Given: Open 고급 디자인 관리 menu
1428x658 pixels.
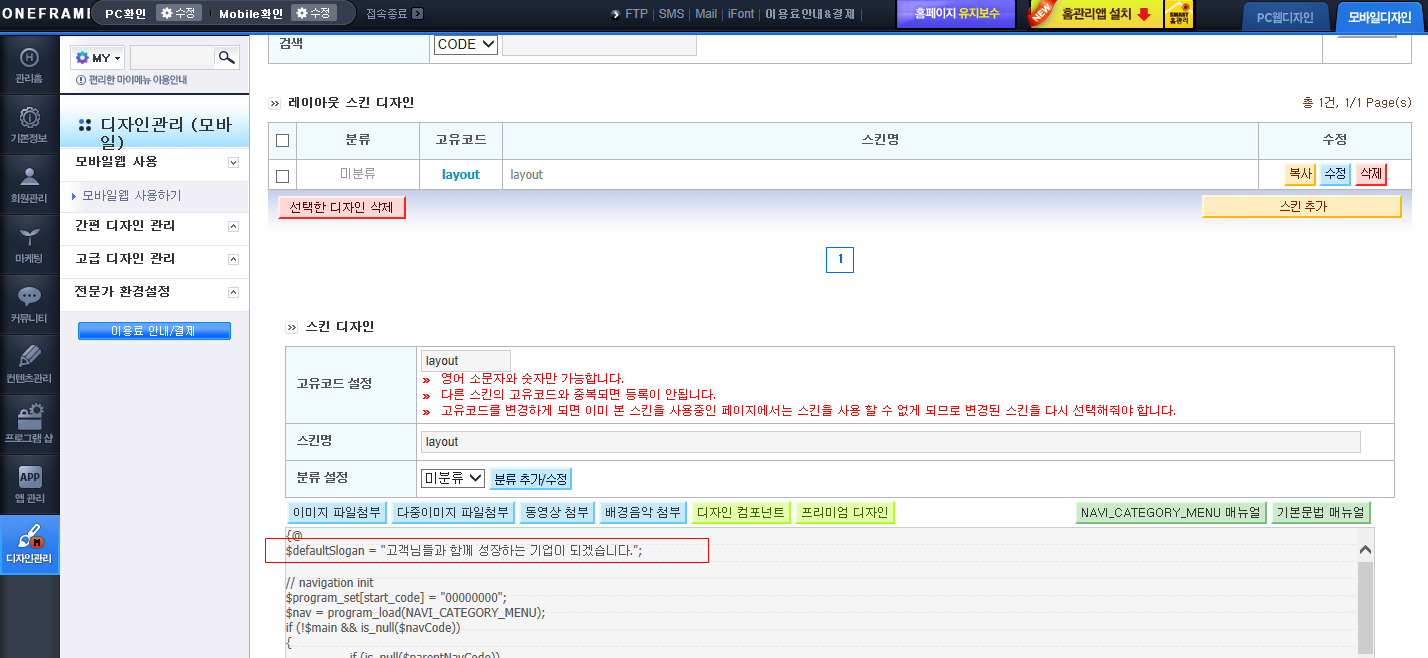Looking at the screenshot, I should 125,259.
